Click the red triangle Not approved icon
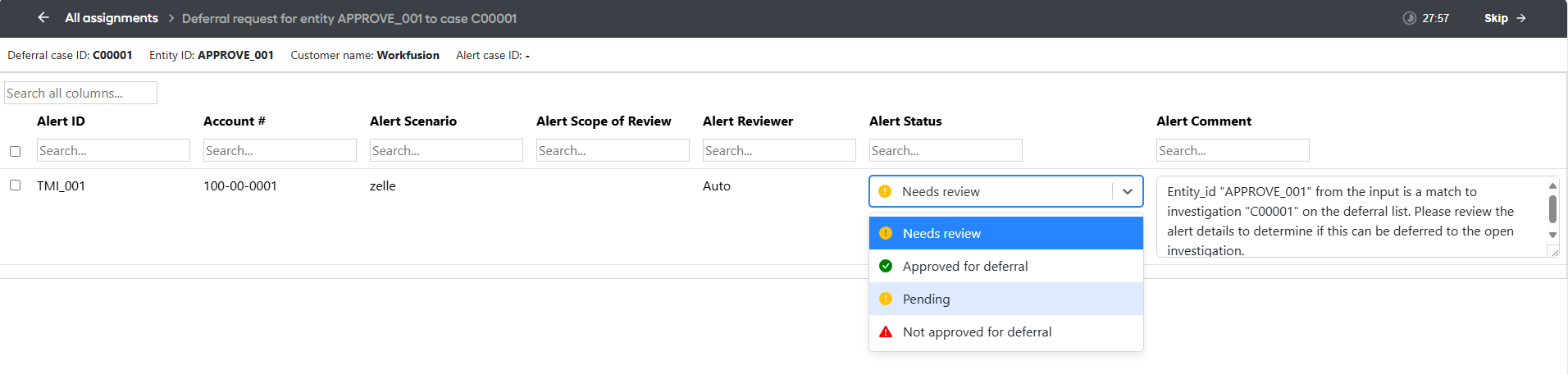The width and height of the screenshot is (1568, 375). 886,332
